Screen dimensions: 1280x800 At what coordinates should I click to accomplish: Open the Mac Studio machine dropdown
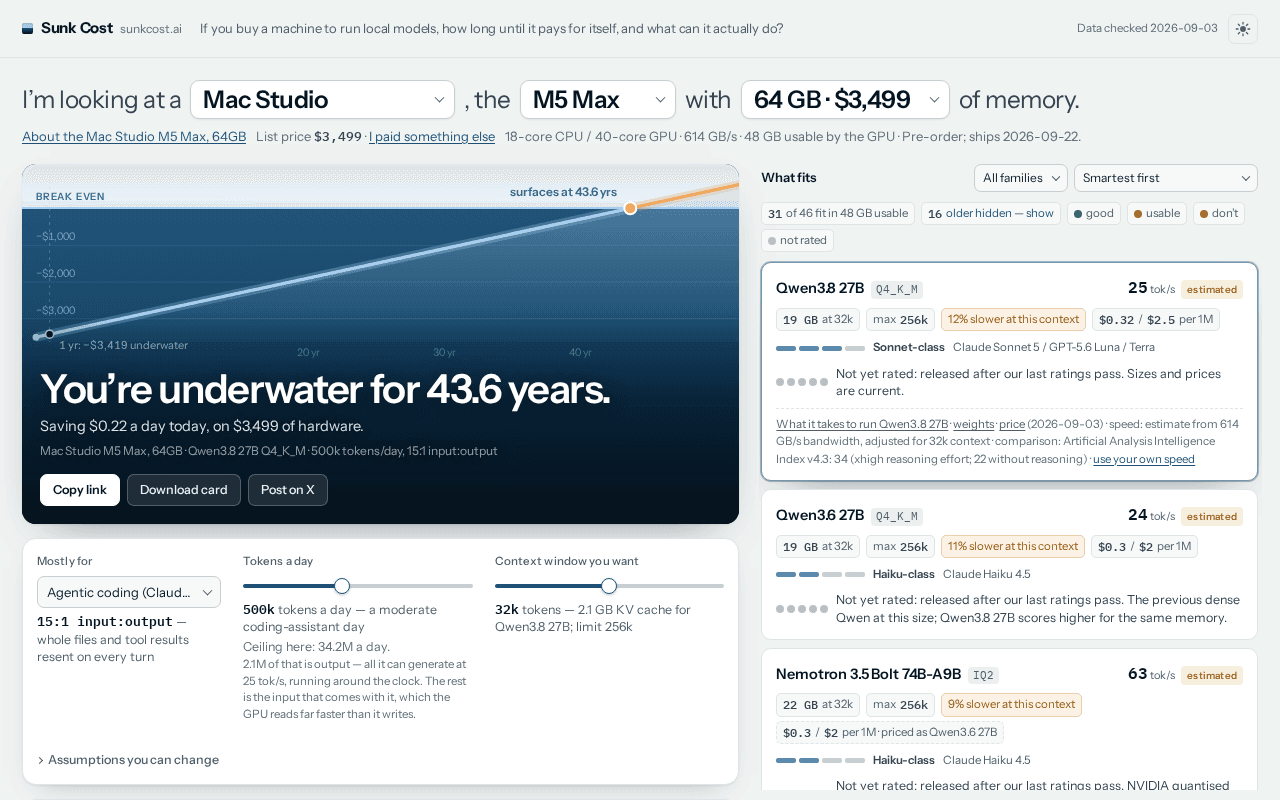322,100
